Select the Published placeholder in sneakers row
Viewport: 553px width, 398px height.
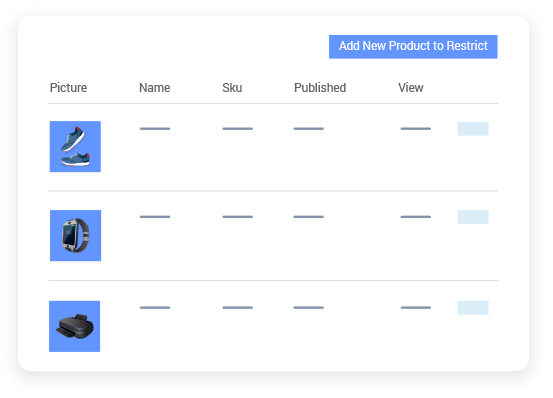[x=309, y=129]
